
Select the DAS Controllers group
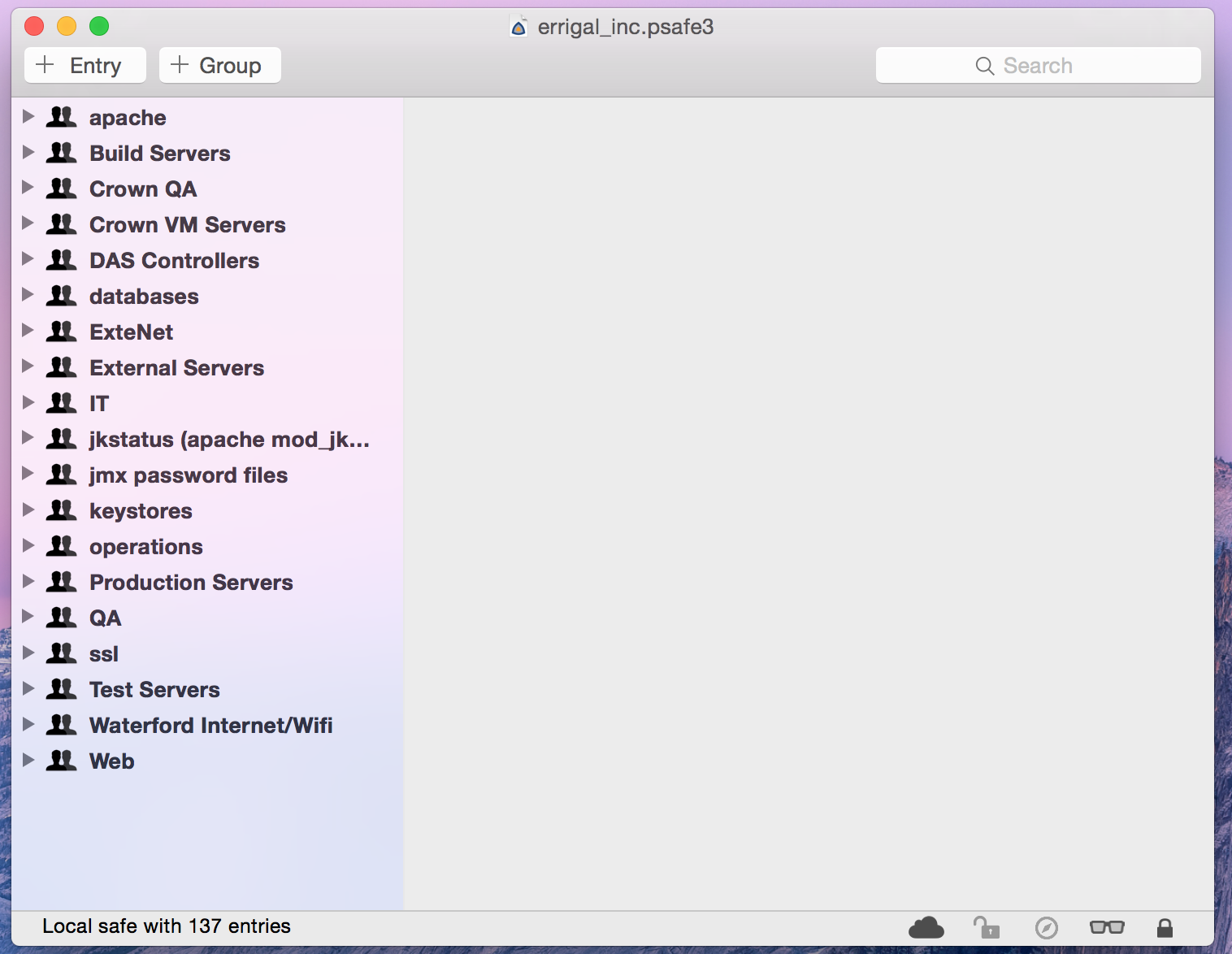[174, 261]
